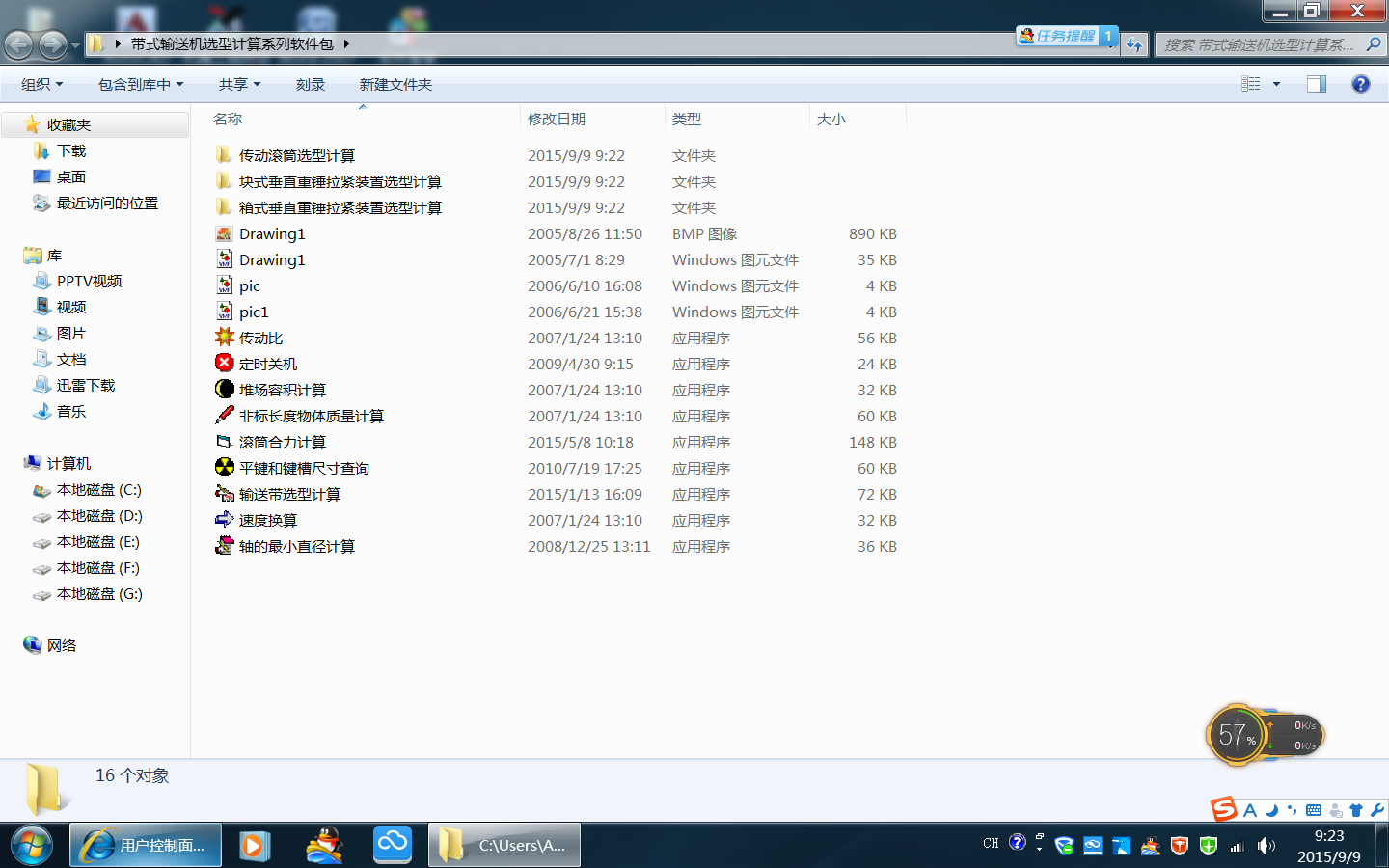Toggle the preview pane button
The width and height of the screenshot is (1389, 868).
coord(1317,84)
